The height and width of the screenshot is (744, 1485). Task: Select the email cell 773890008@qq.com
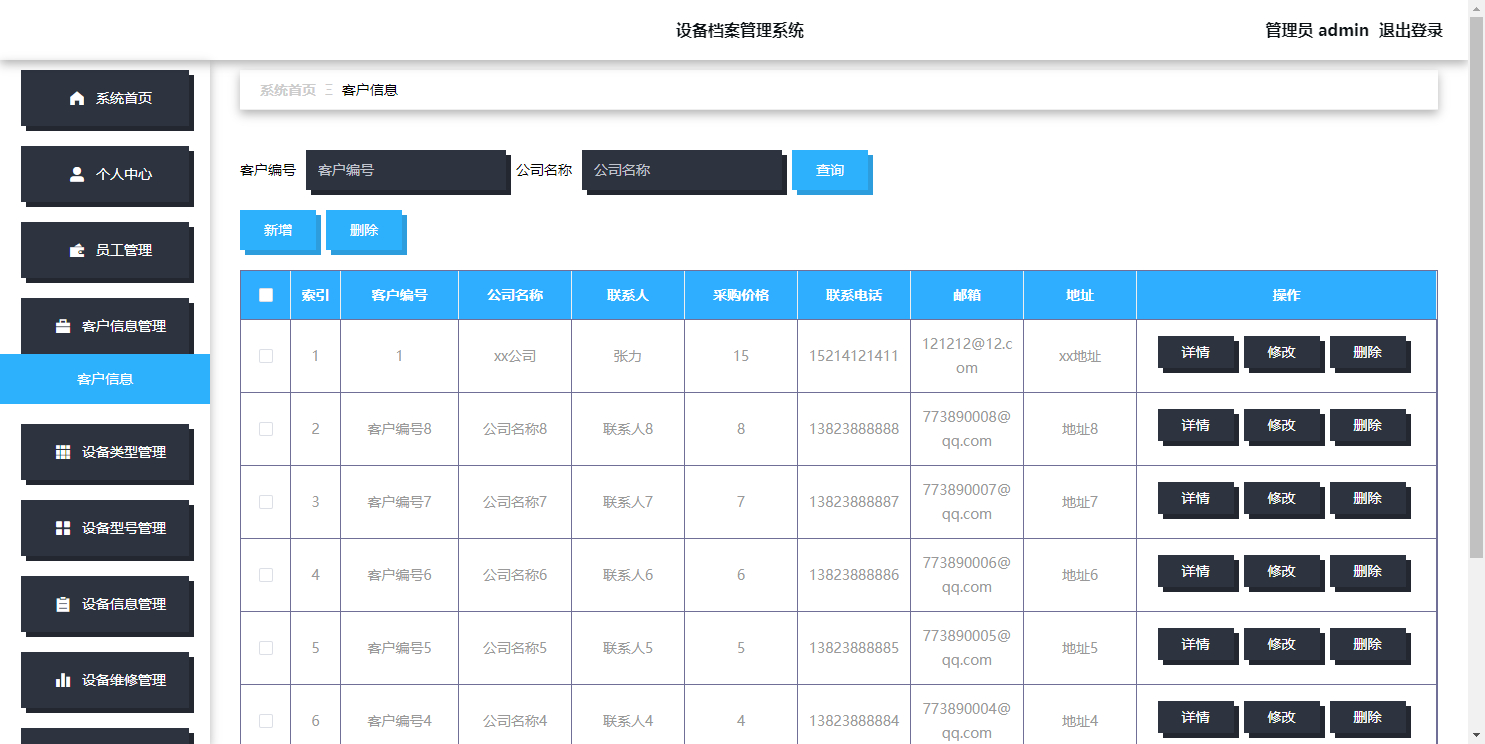(x=967, y=429)
